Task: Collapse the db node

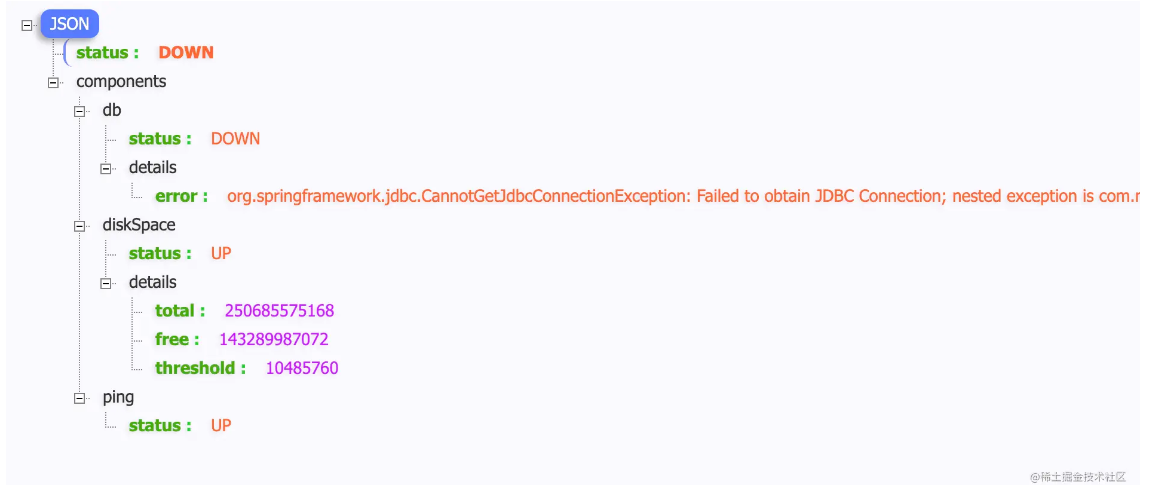Action: [x=79, y=111]
